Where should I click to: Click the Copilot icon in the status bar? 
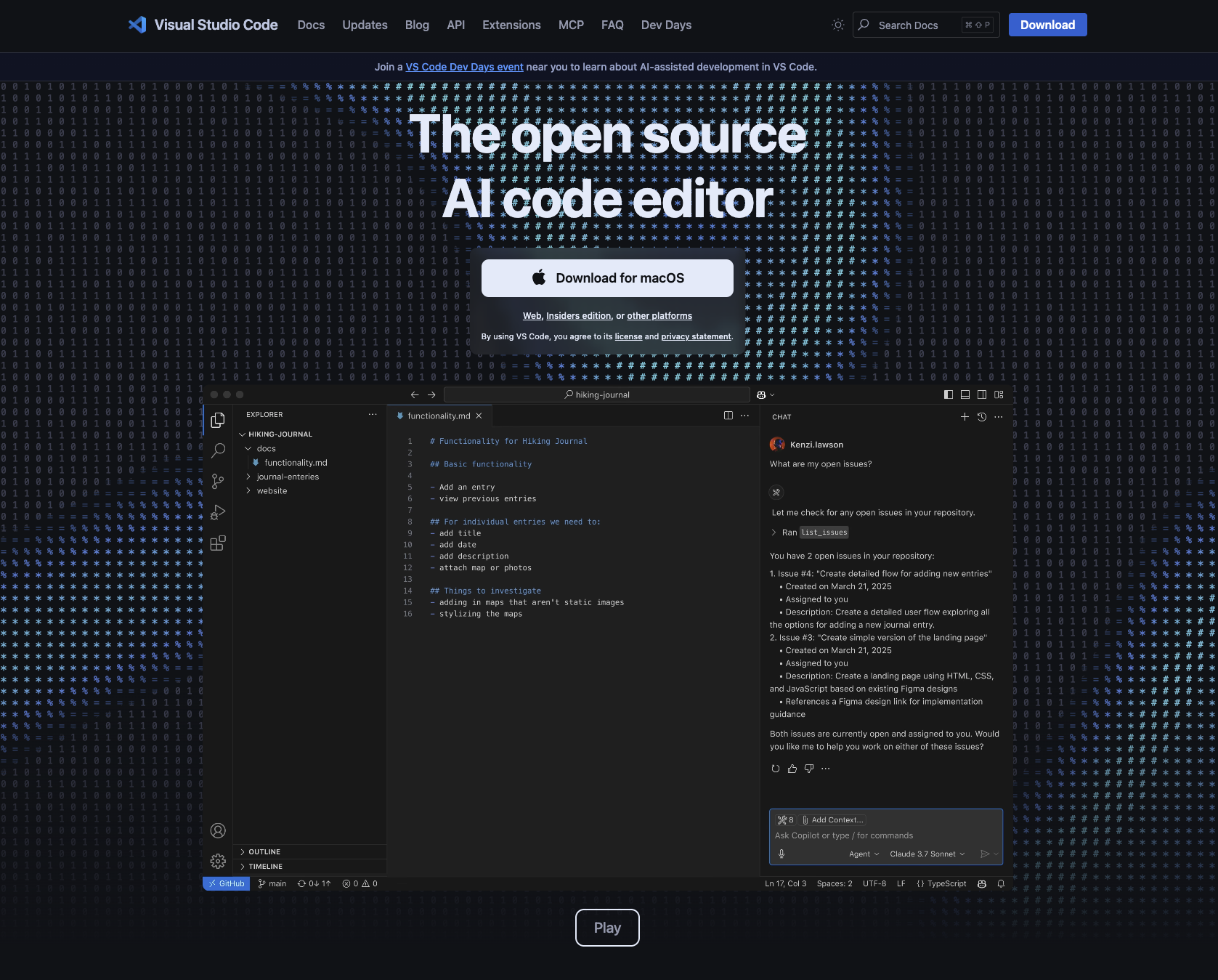[982, 883]
